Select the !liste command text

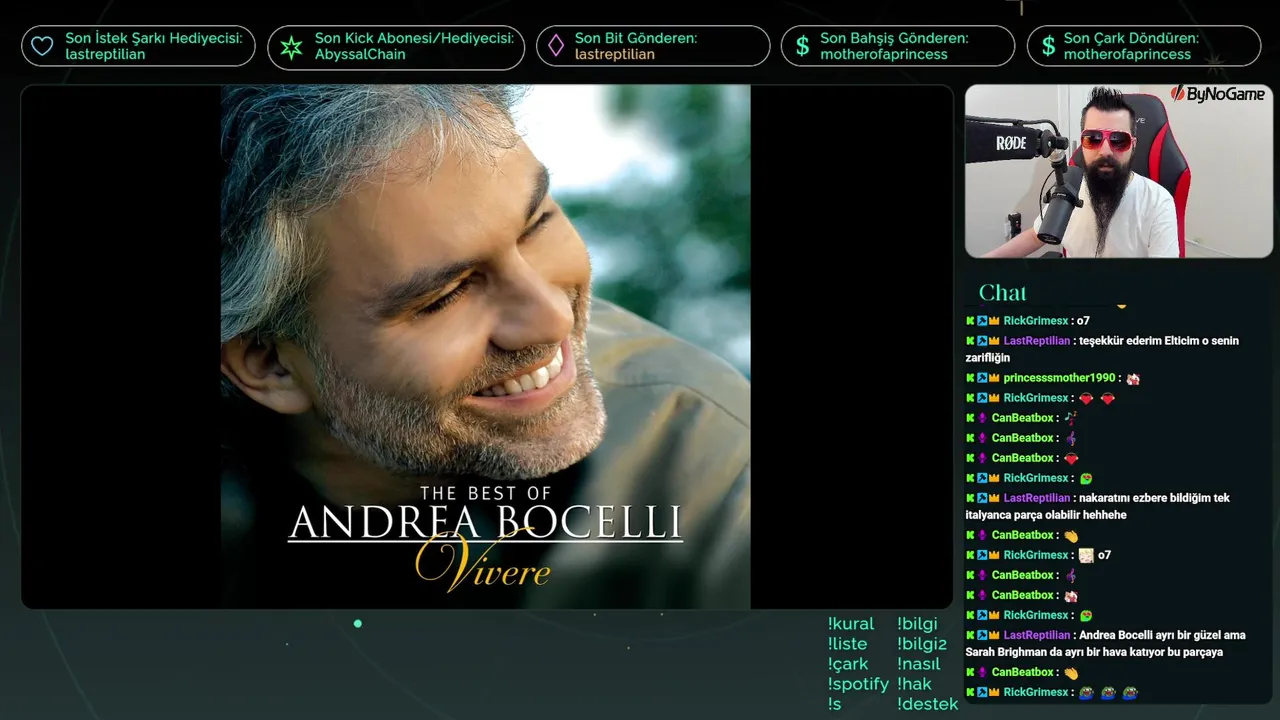click(x=847, y=644)
